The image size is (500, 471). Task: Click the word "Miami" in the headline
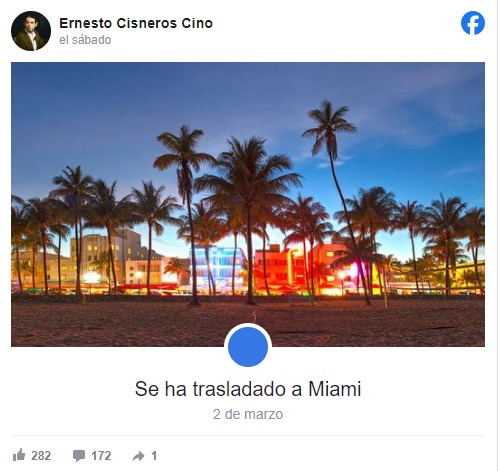[x=335, y=389]
